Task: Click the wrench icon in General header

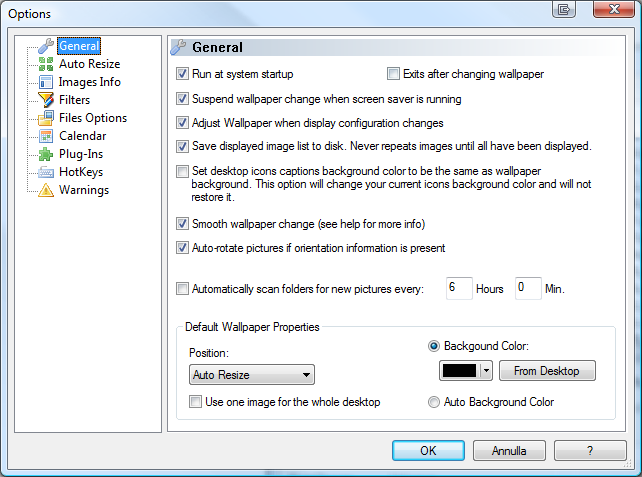Action: 179,47
